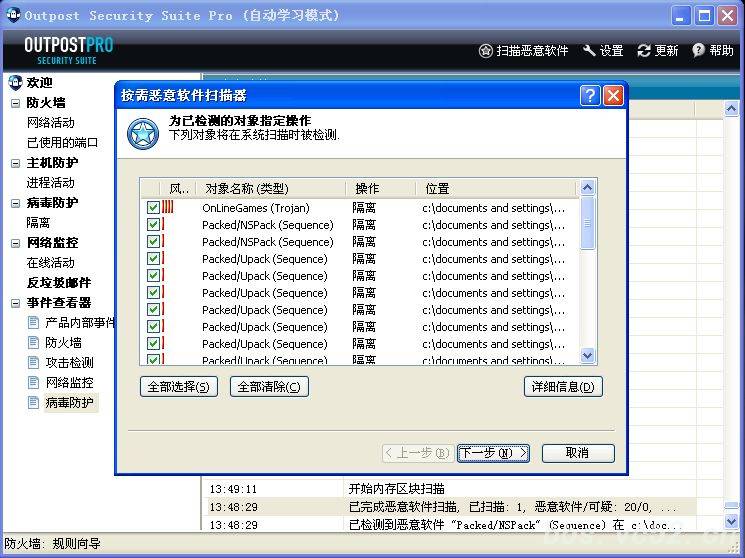
Task: Select 反垃圾邮件 in the sidebar
Action: (59, 282)
